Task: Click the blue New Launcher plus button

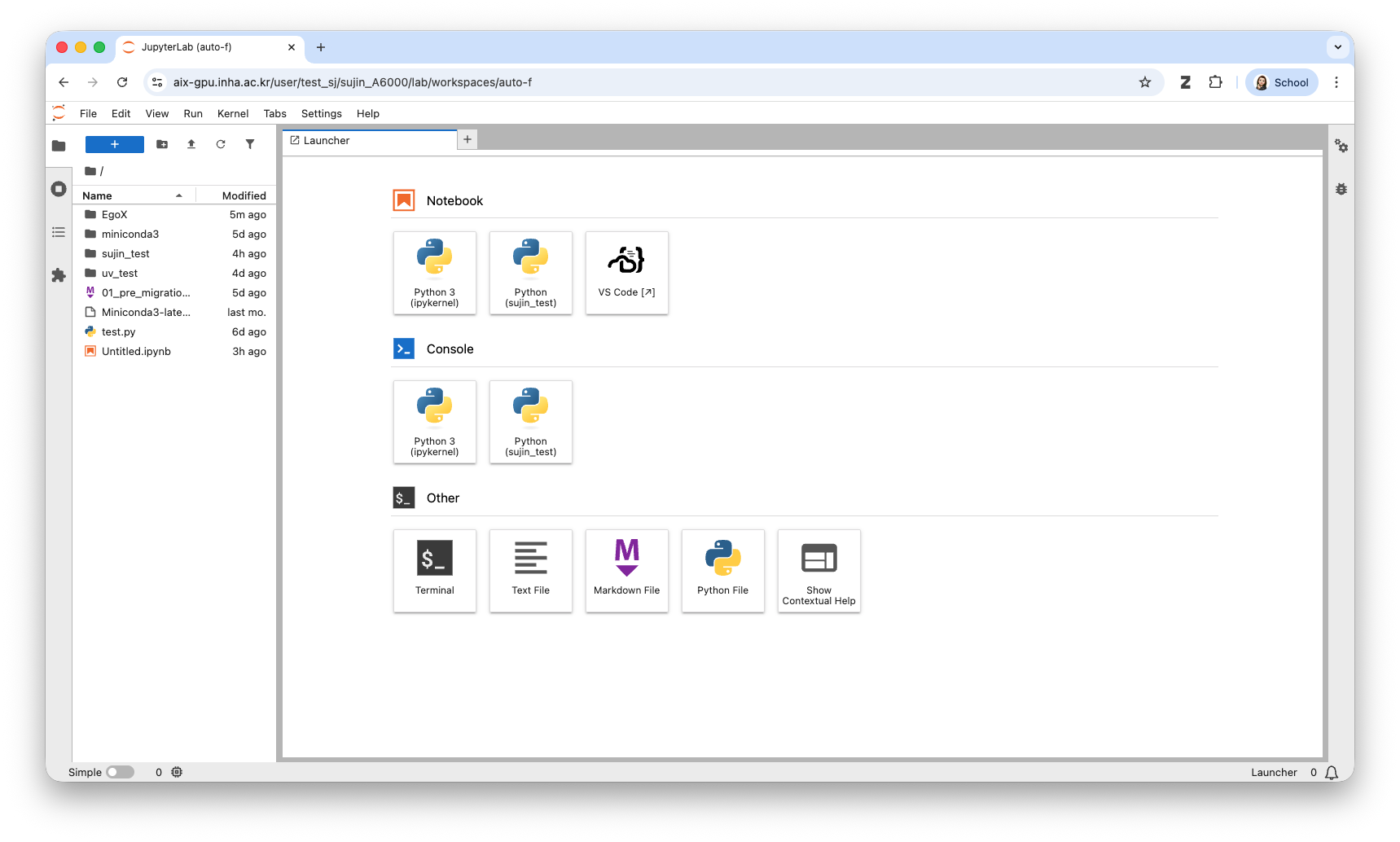Action: point(115,144)
